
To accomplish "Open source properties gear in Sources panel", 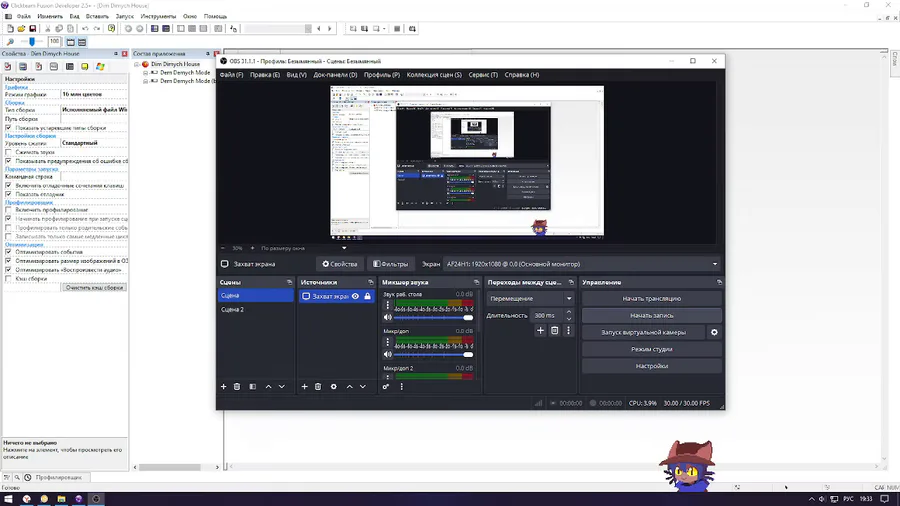I will 333,387.
